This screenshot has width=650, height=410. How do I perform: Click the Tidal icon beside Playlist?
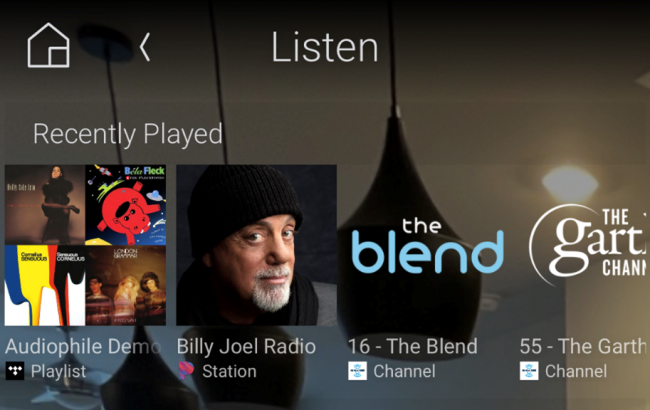tap(15, 371)
